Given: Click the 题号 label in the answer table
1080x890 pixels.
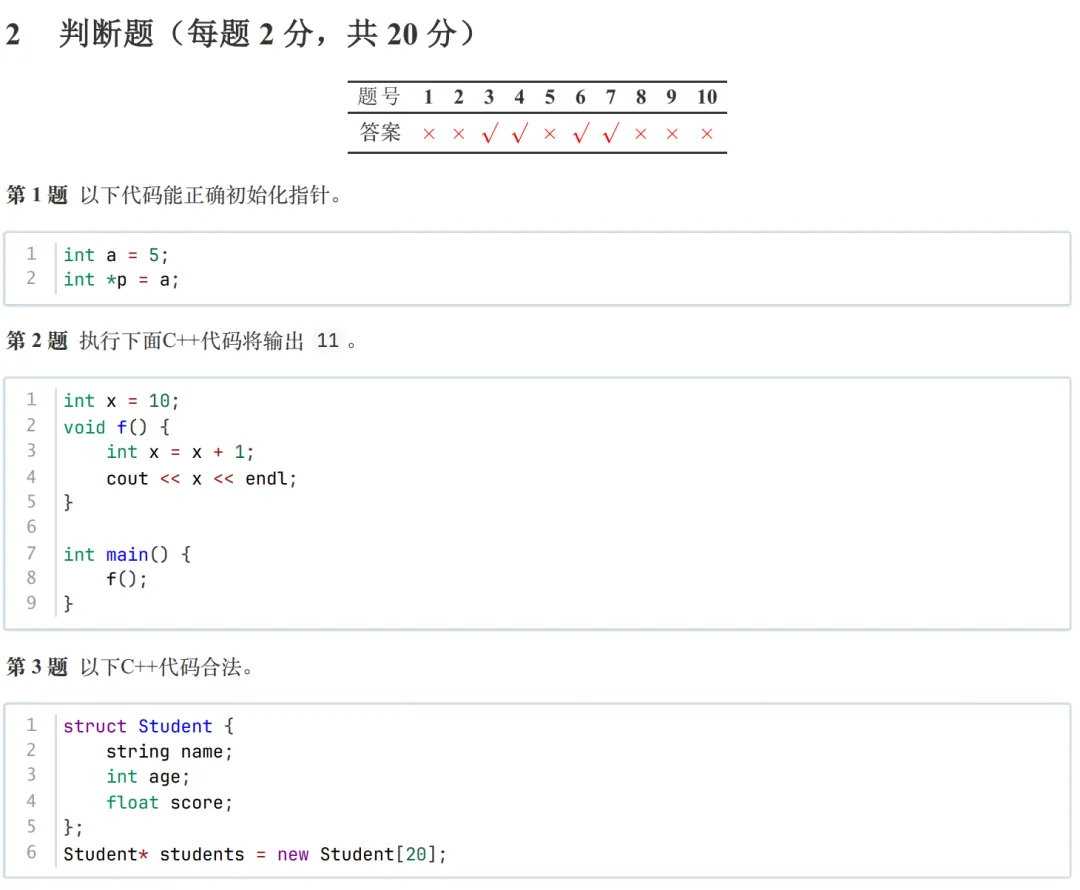Looking at the screenshot, I should pyautogui.click(x=378, y=97).
